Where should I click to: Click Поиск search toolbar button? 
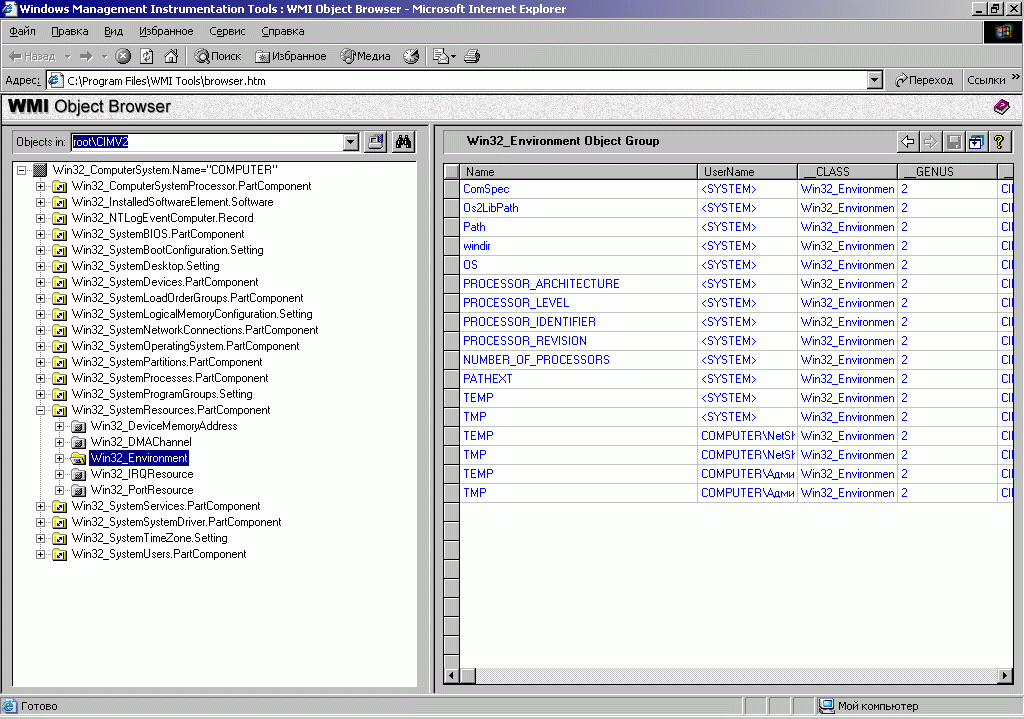218,56
